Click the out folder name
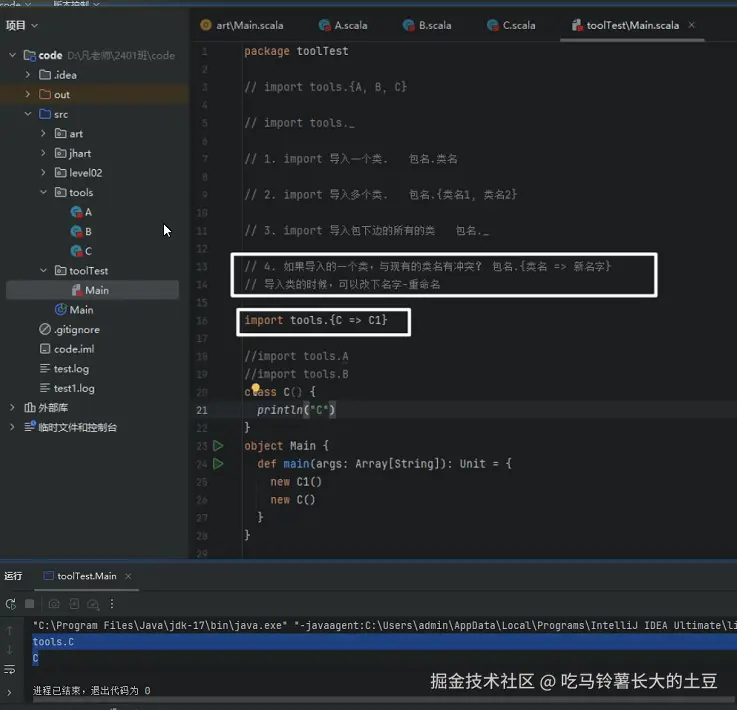The width and height of the screenshot is (737, 710). [x=62, y=94]
